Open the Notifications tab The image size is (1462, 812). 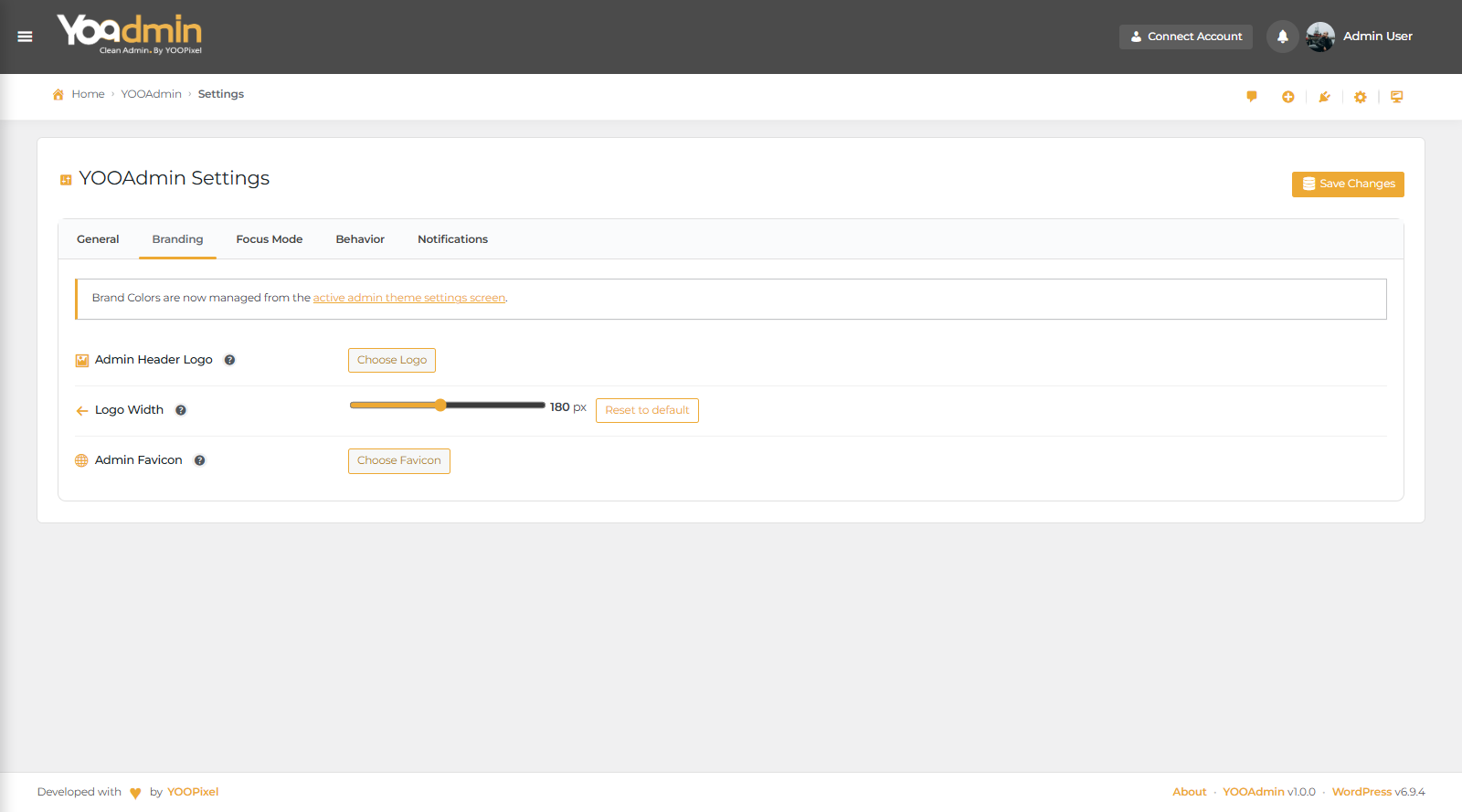point(453,239)
